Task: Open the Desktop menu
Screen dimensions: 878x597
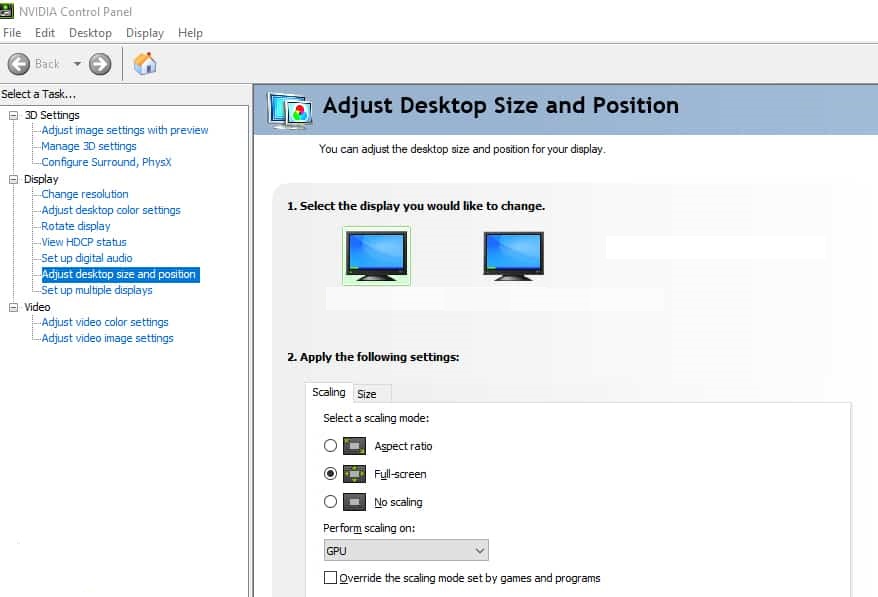Action: point(90,33)
